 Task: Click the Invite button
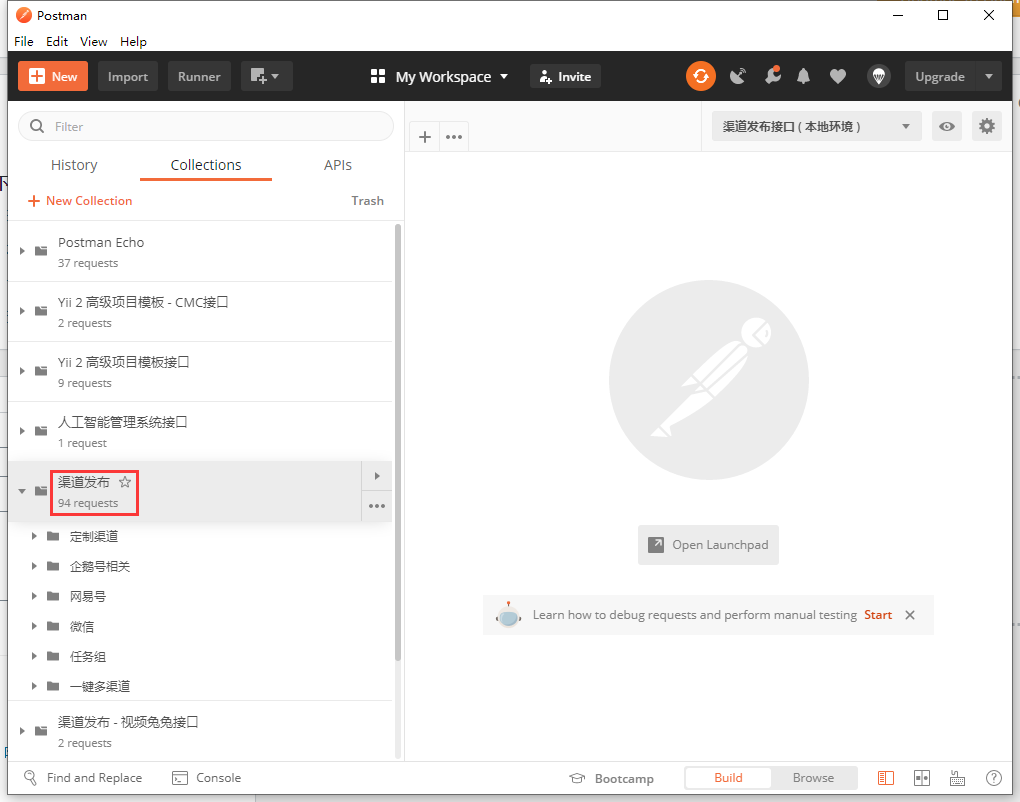tap(565, 77)
